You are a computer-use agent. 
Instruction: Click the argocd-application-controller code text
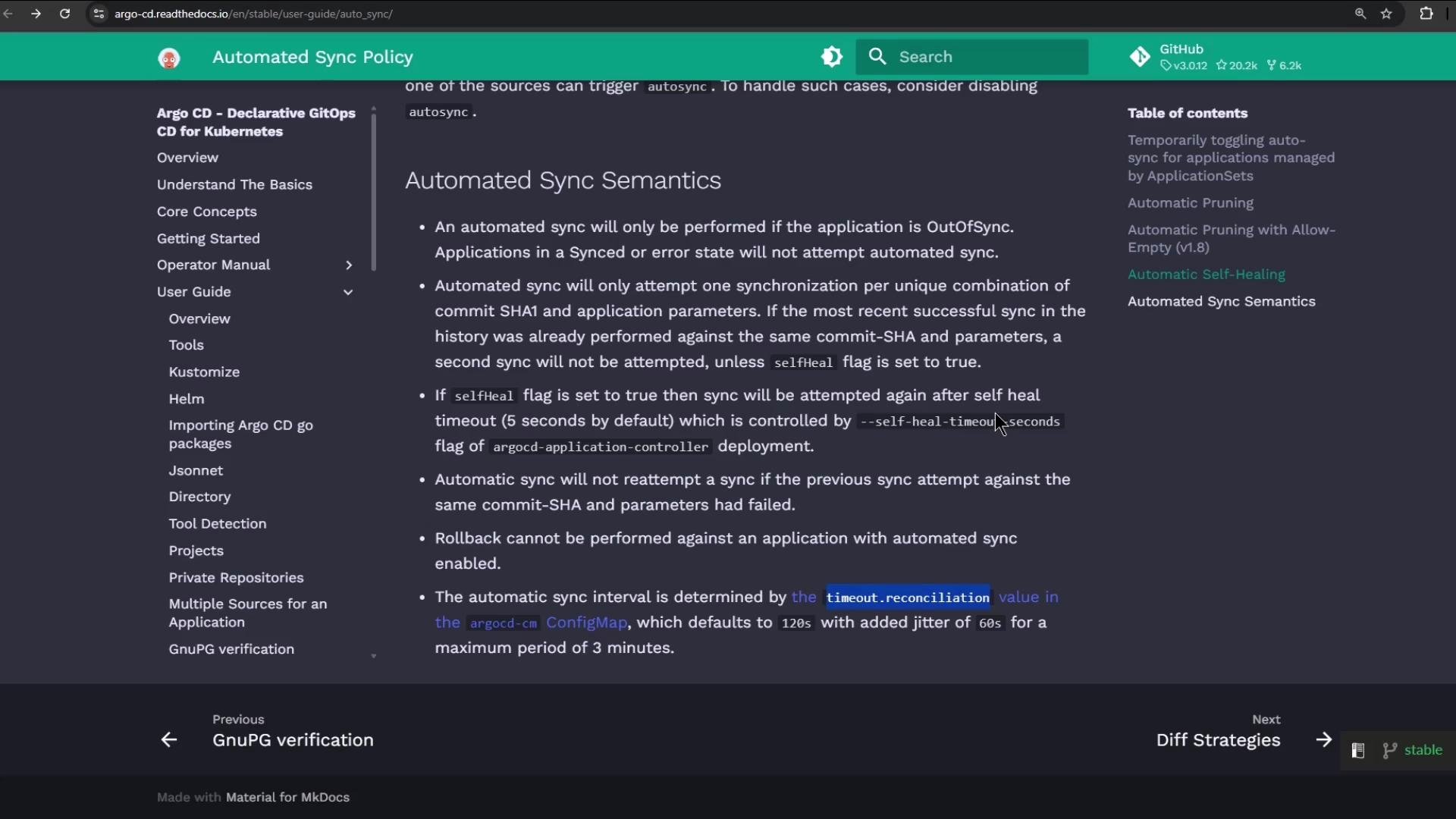tap(600, 447)
